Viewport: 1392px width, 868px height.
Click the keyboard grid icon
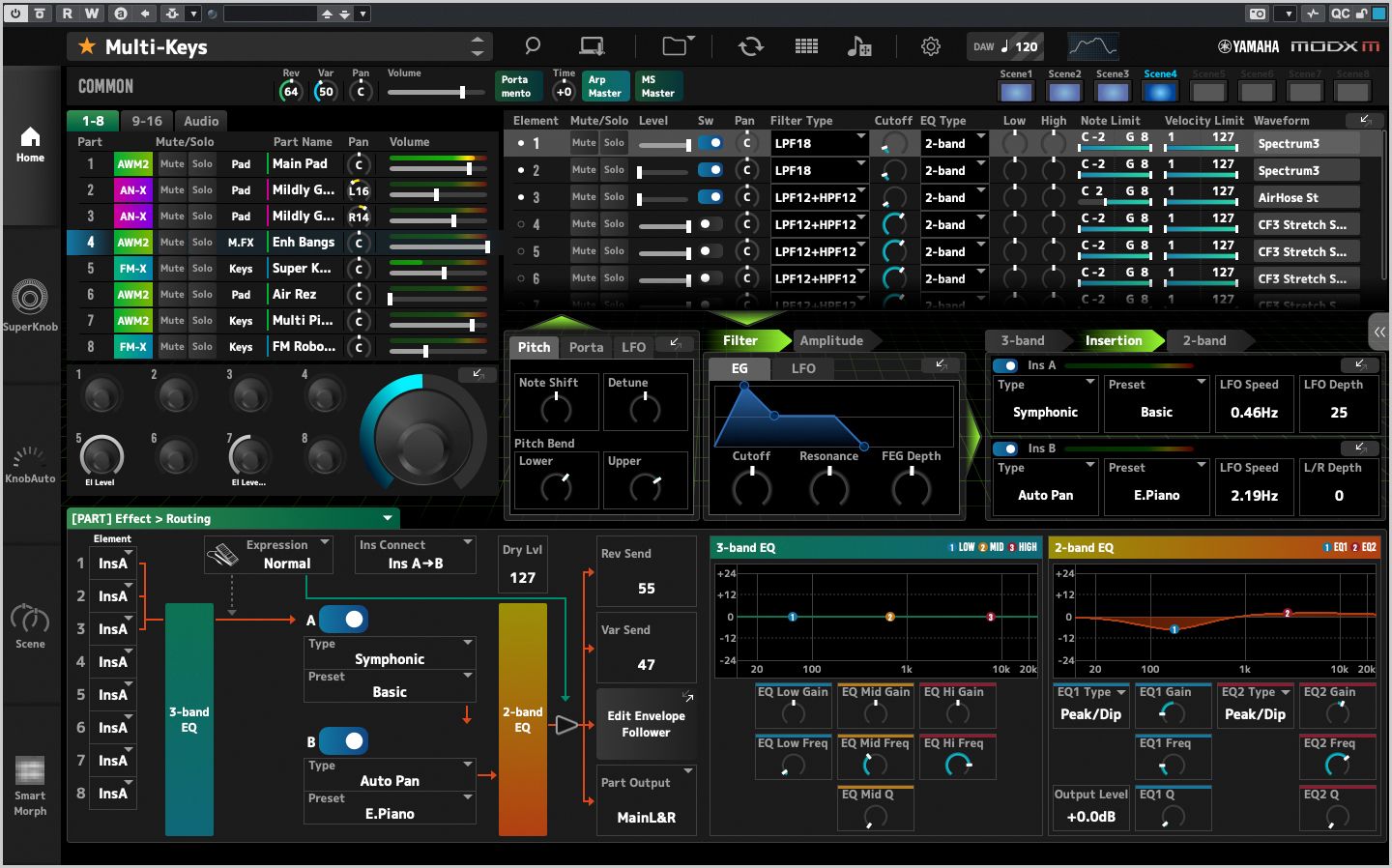[x=806, y=45]
